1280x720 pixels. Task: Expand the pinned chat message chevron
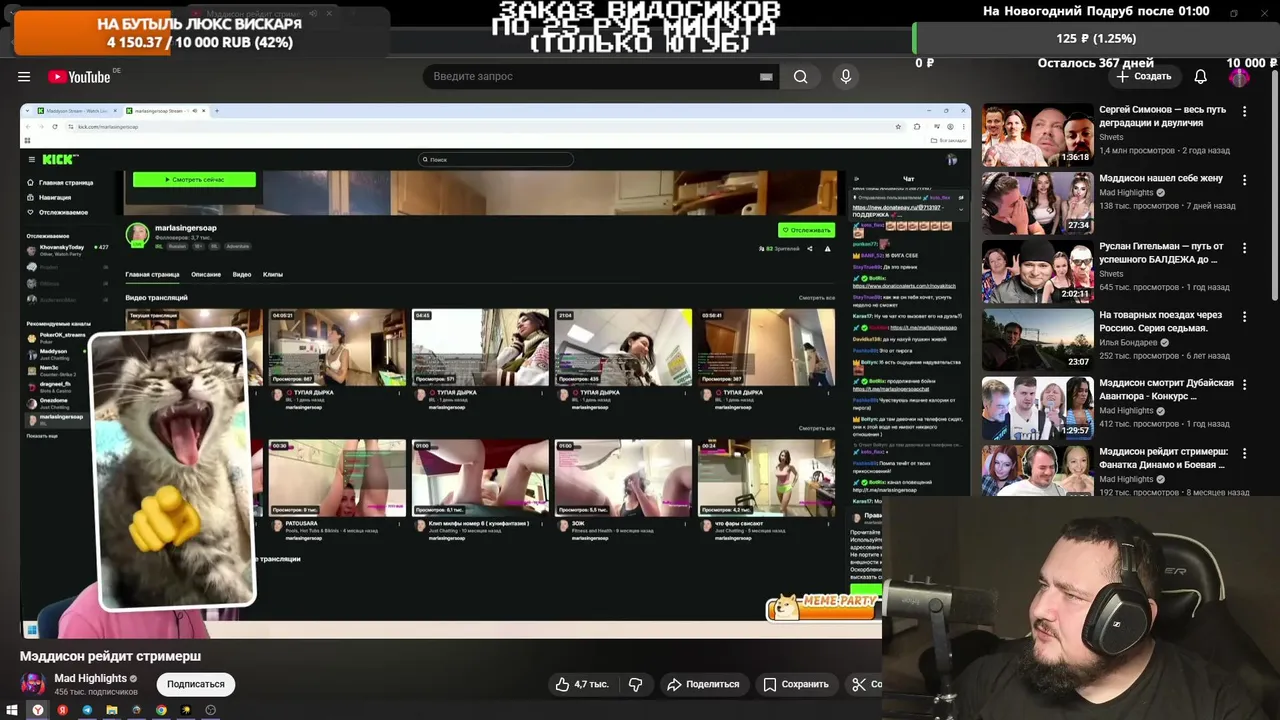[961, 208]
